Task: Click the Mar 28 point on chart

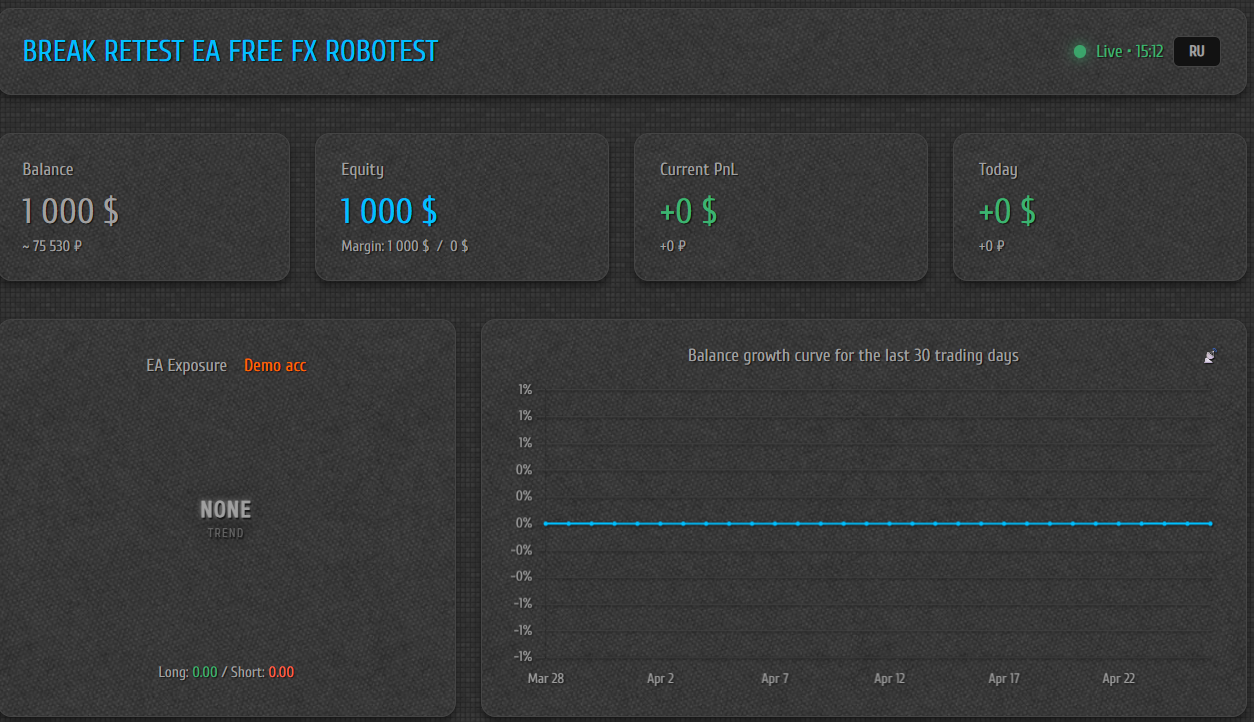Action: (x=546, y=523)
